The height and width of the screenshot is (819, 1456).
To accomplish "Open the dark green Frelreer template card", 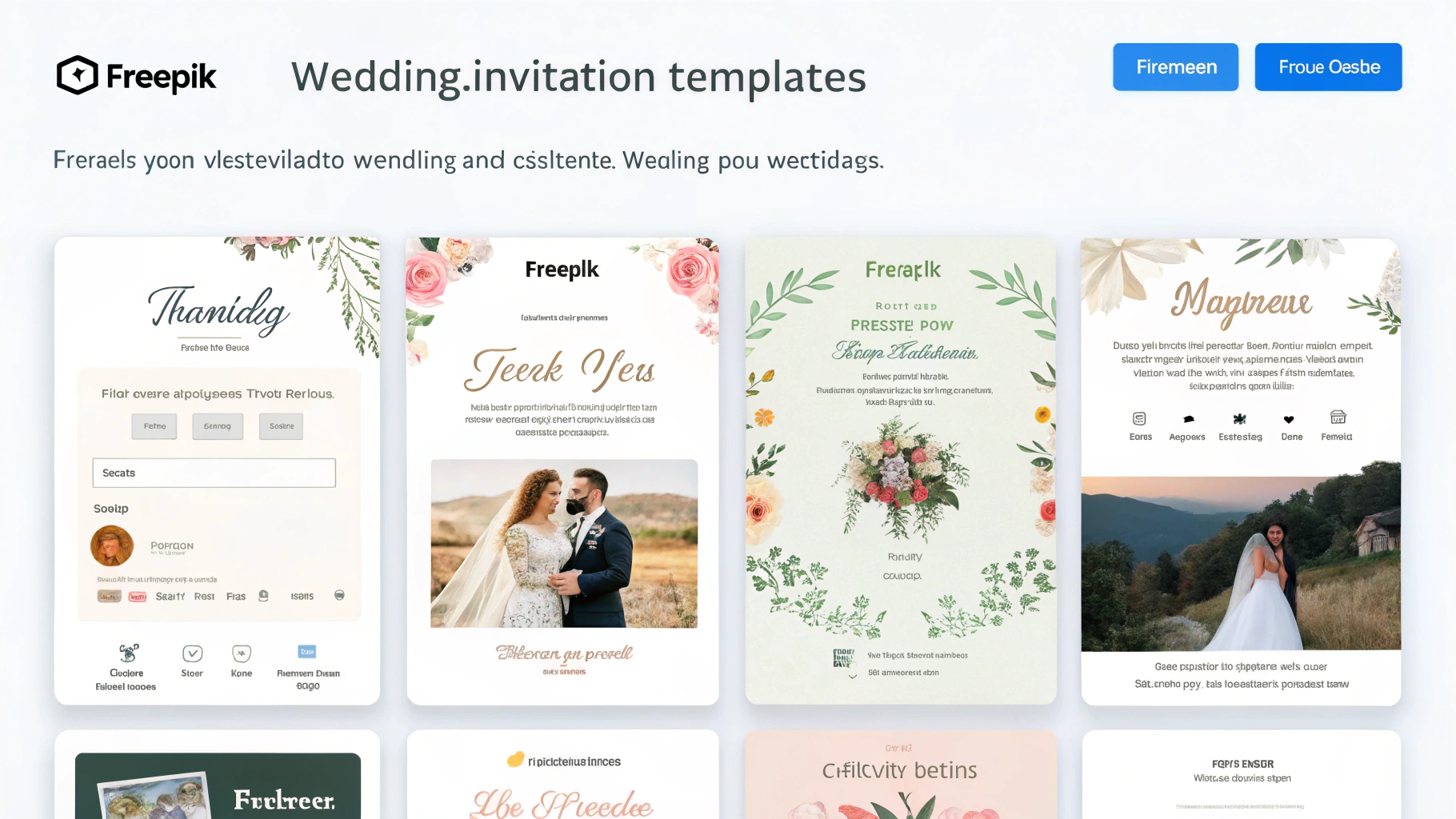I will (x=217, y=776).
